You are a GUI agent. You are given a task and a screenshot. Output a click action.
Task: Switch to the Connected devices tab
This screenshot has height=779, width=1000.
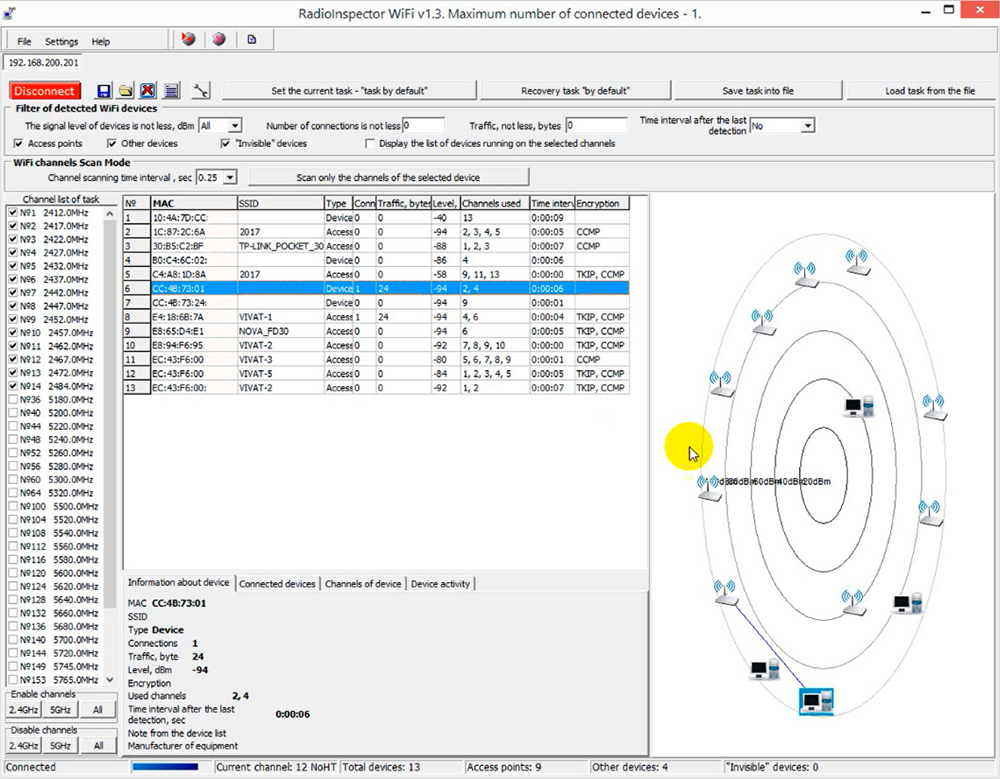277,584
